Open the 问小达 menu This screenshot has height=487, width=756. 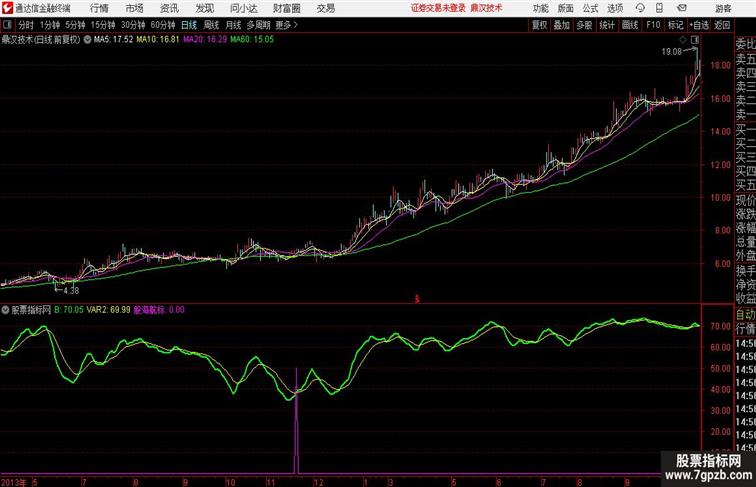243,8
